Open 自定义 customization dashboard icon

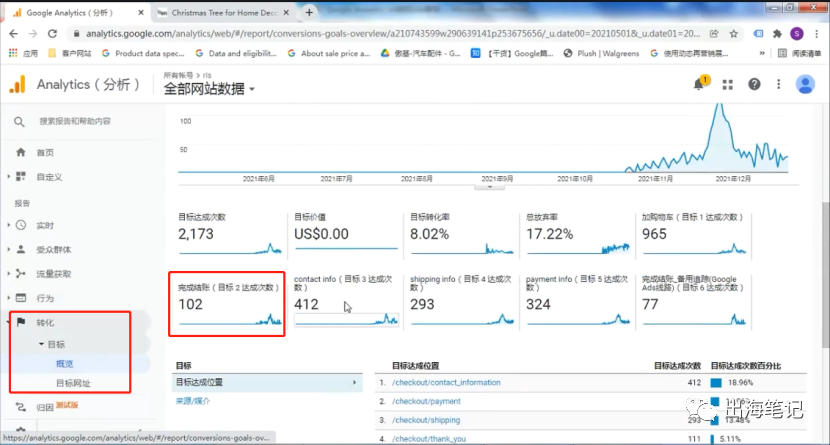tap(21, 176)
